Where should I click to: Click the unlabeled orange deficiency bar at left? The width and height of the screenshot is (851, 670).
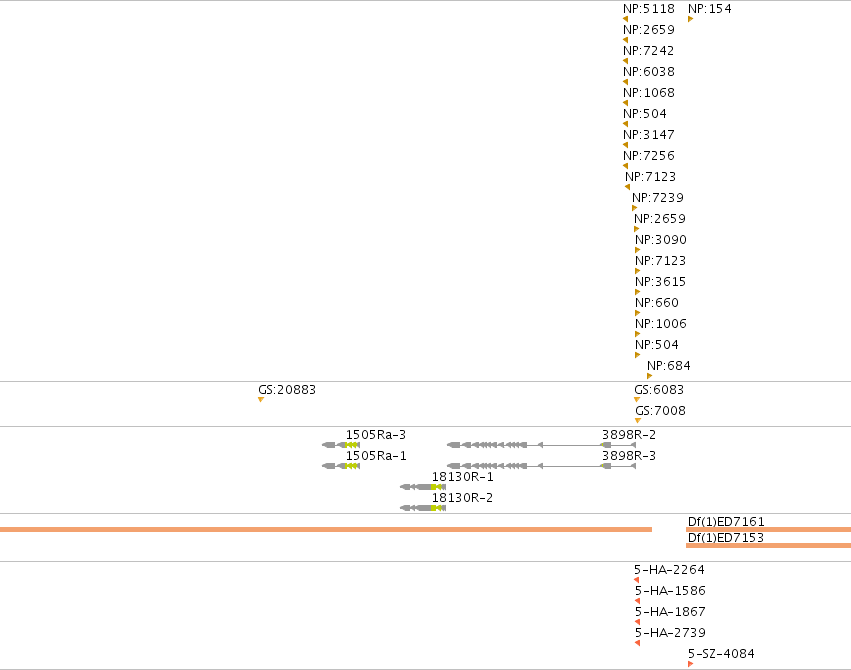click(326, 529)
